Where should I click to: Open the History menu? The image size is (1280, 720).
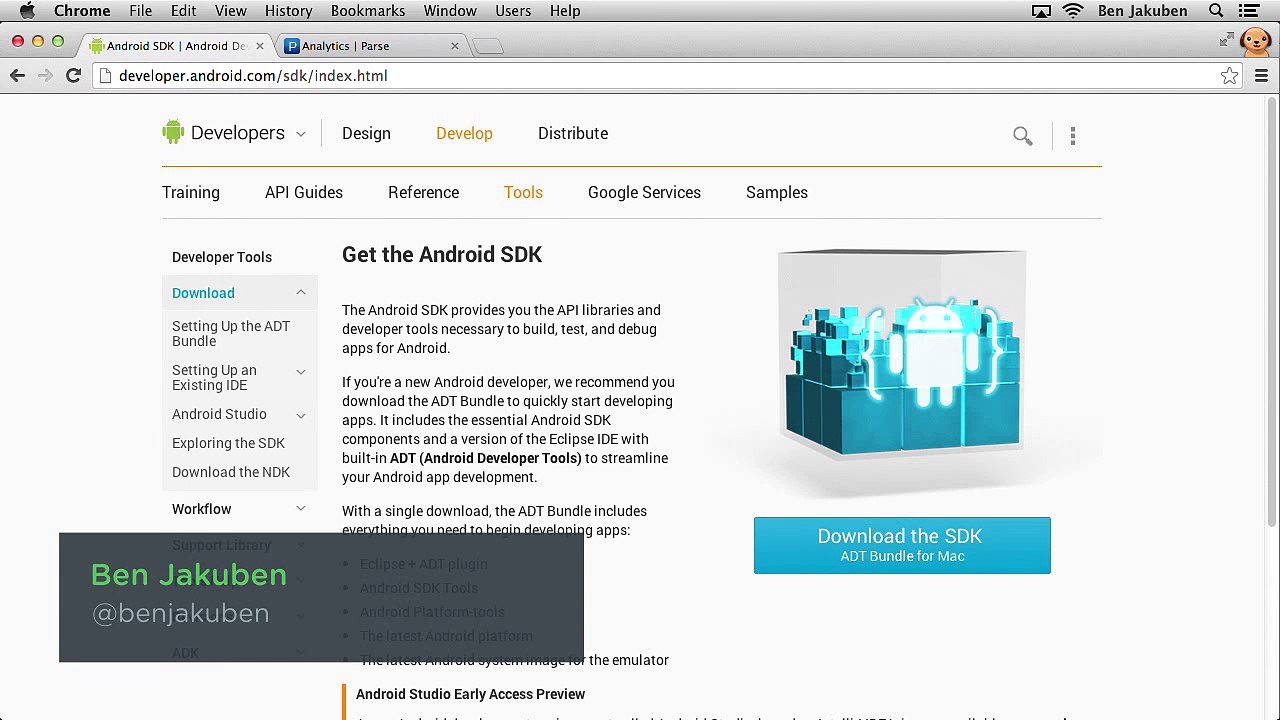pyautogui.click(x=288, y=11)
